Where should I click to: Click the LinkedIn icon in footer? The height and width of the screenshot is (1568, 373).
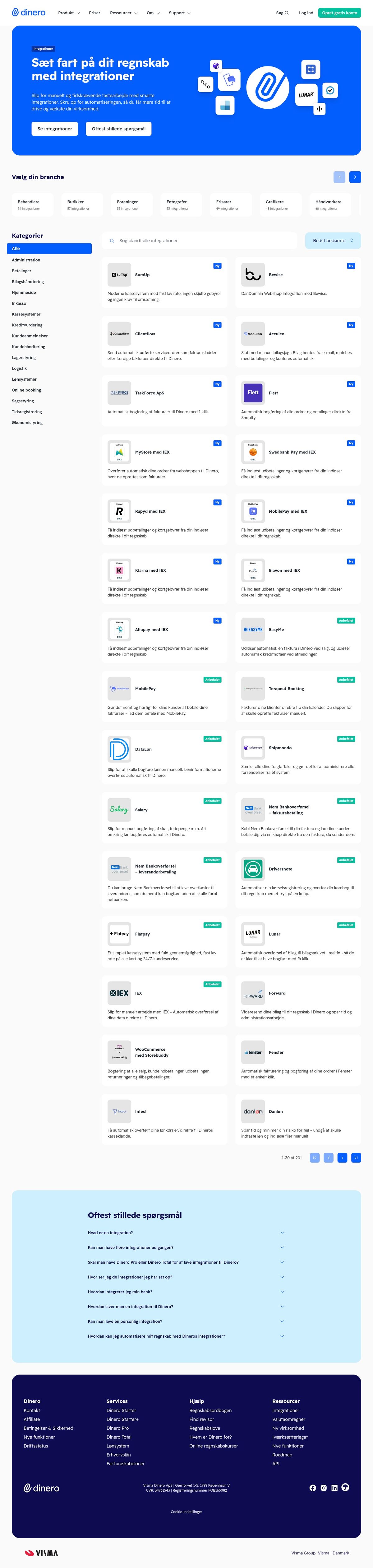[334, 1488]
